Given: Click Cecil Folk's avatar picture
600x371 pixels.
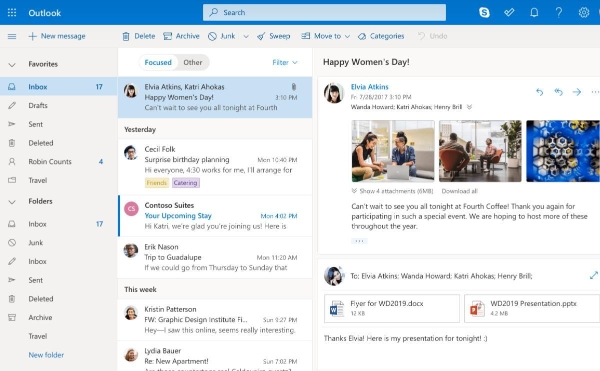Looking at the screenshot, I should click(131, 153).
